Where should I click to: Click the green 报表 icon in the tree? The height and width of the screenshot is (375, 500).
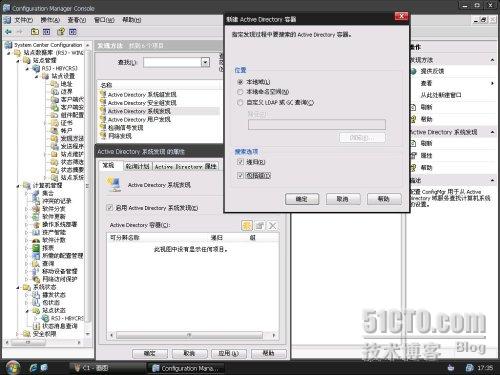[36, 248]
